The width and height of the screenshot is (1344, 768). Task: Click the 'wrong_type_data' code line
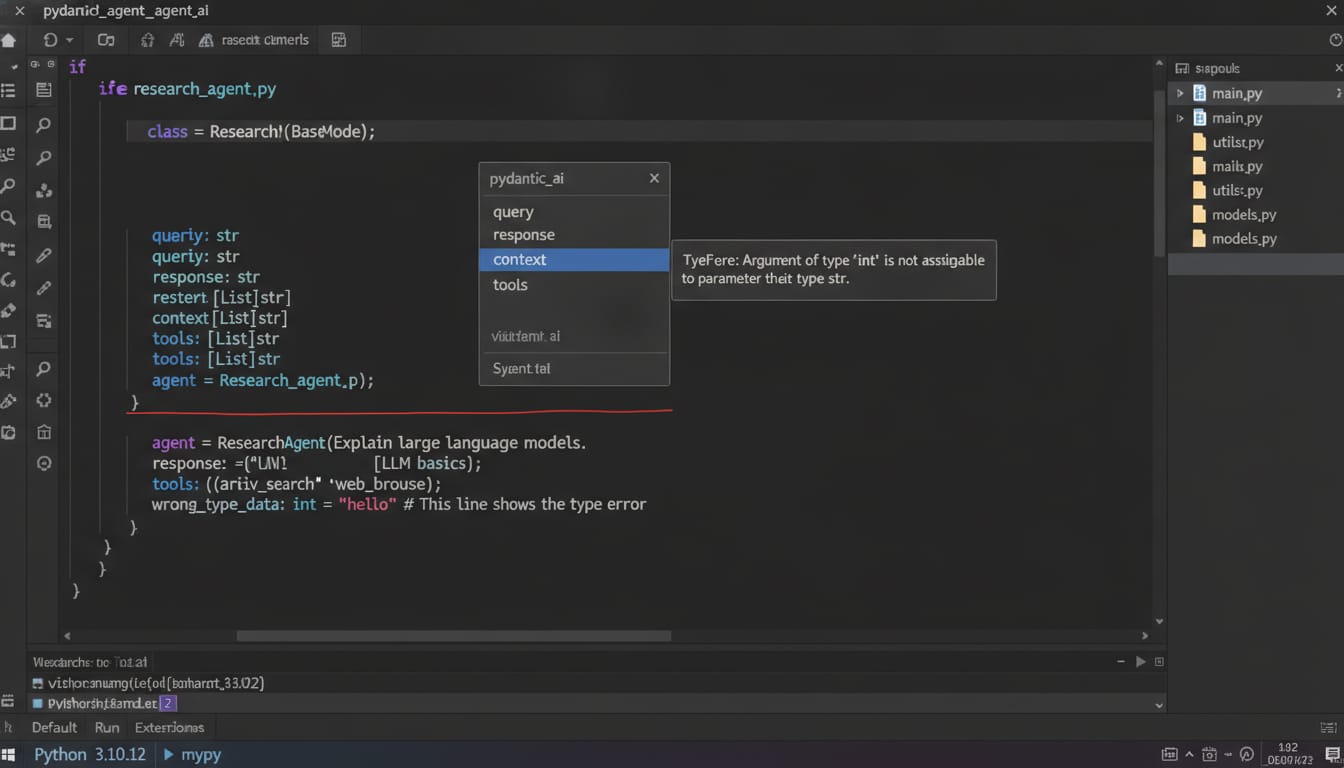coord(399,504)
